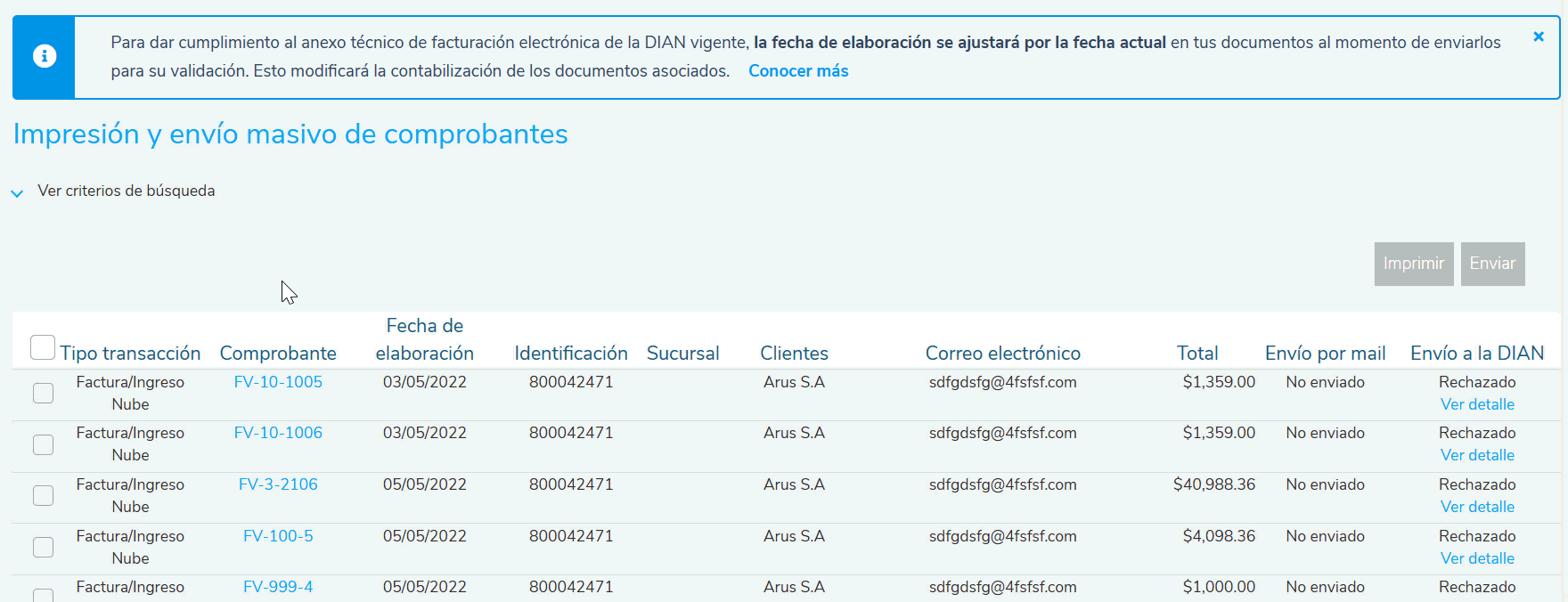Check the box for invoice FV-10-1005
The height and width of the screenshot is (602, 1568).
coord(43,393)
